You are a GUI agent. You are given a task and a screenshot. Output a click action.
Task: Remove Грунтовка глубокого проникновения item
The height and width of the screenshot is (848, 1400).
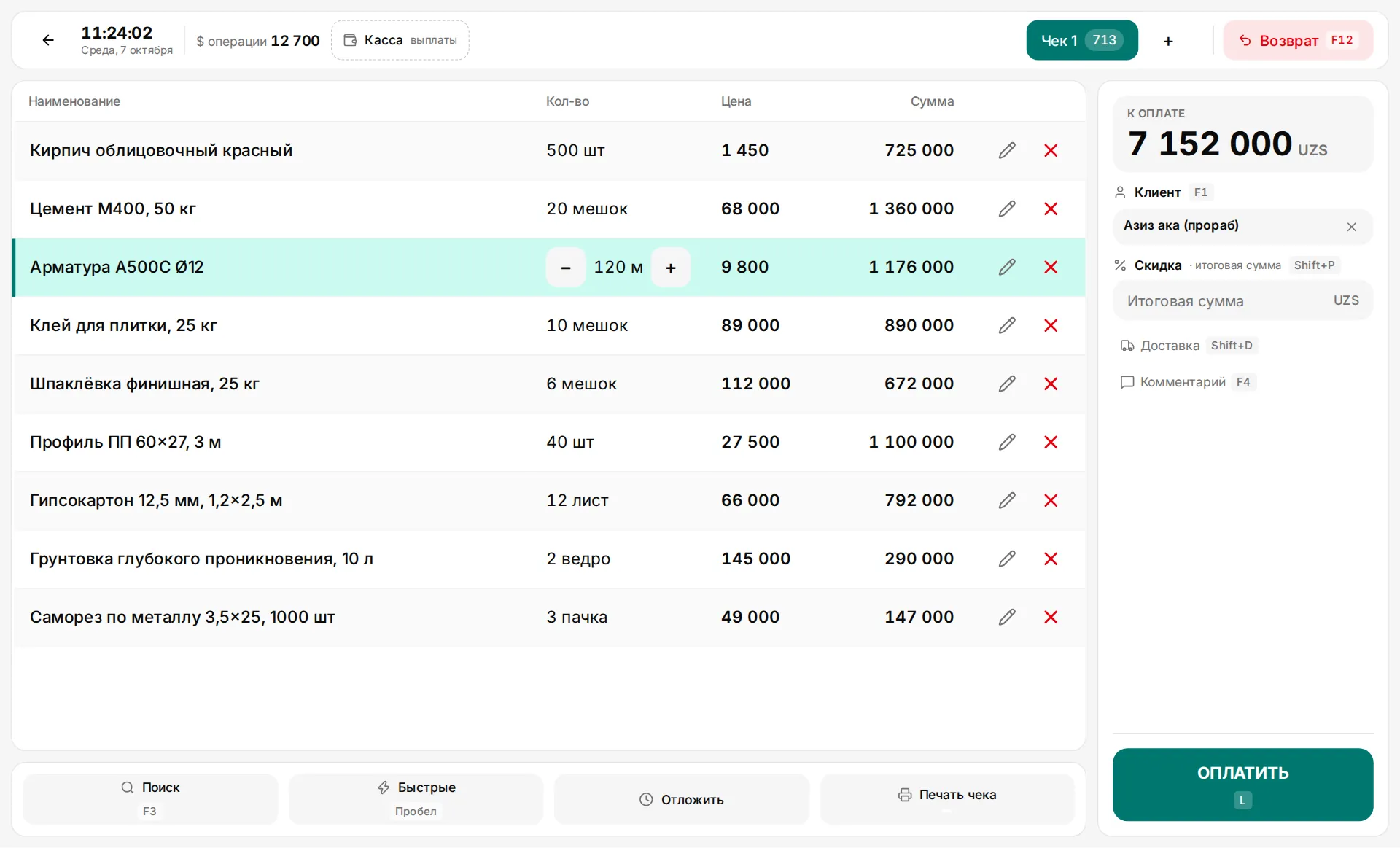1051,559
